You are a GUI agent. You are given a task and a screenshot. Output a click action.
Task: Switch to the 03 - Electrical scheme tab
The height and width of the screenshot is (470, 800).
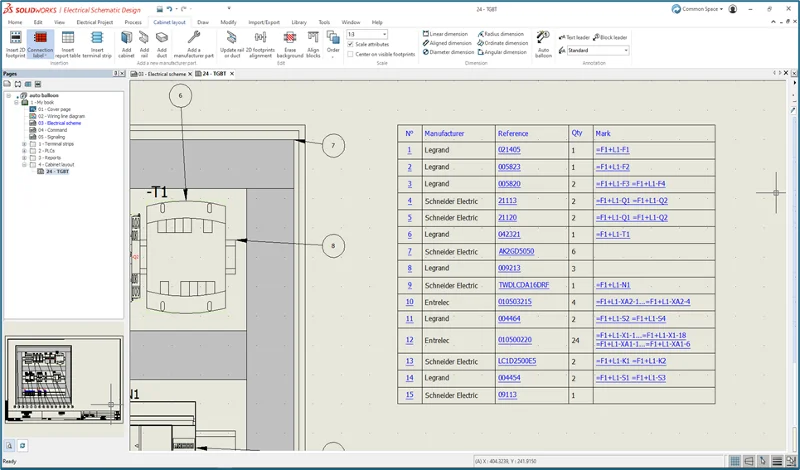(x=162, y=73)
